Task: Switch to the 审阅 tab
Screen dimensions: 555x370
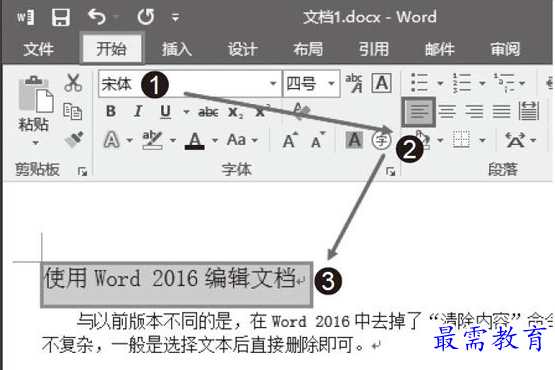Action: (x=505, y=49)
